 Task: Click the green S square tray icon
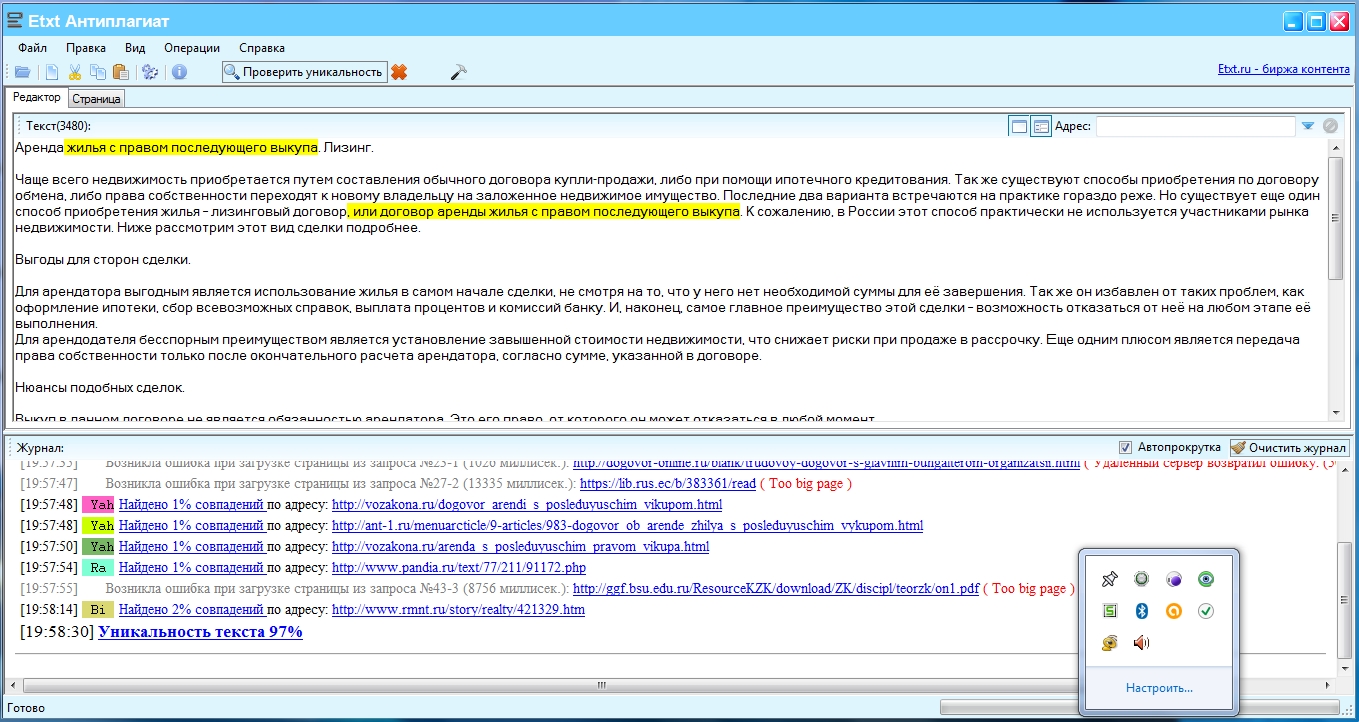tap(1109, 611)
